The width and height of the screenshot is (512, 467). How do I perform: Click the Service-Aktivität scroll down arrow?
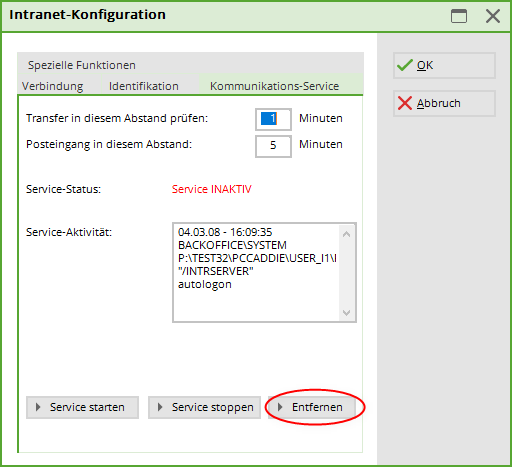point(346,313)
